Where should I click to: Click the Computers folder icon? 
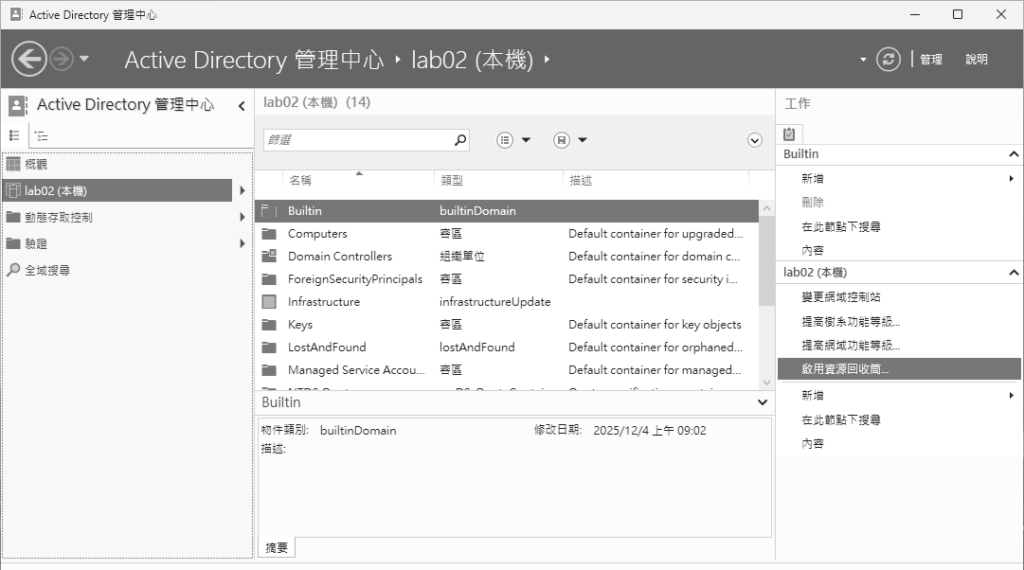(268, 234)
